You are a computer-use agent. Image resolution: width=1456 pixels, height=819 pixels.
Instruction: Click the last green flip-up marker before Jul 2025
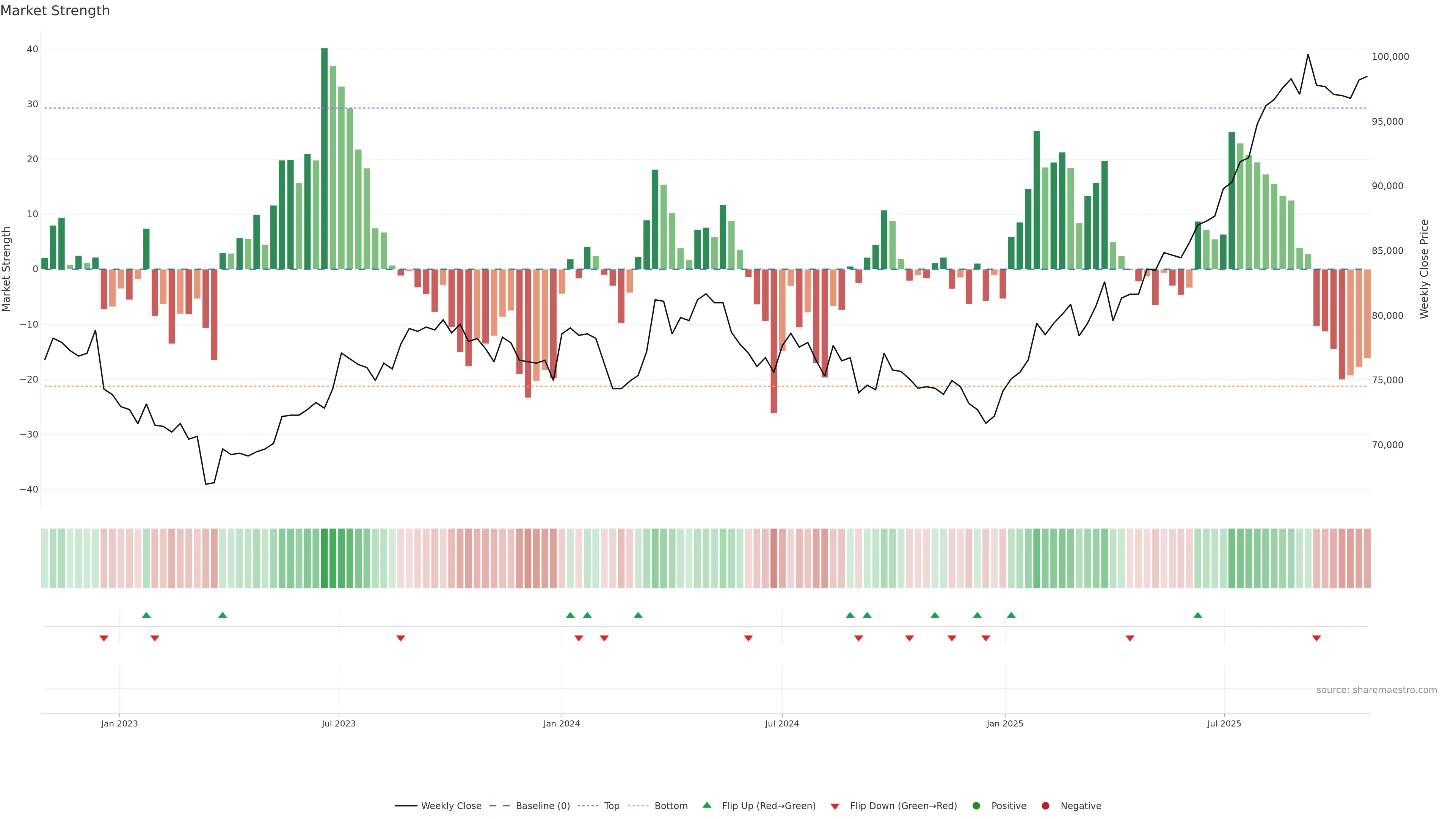point(1198,615)
